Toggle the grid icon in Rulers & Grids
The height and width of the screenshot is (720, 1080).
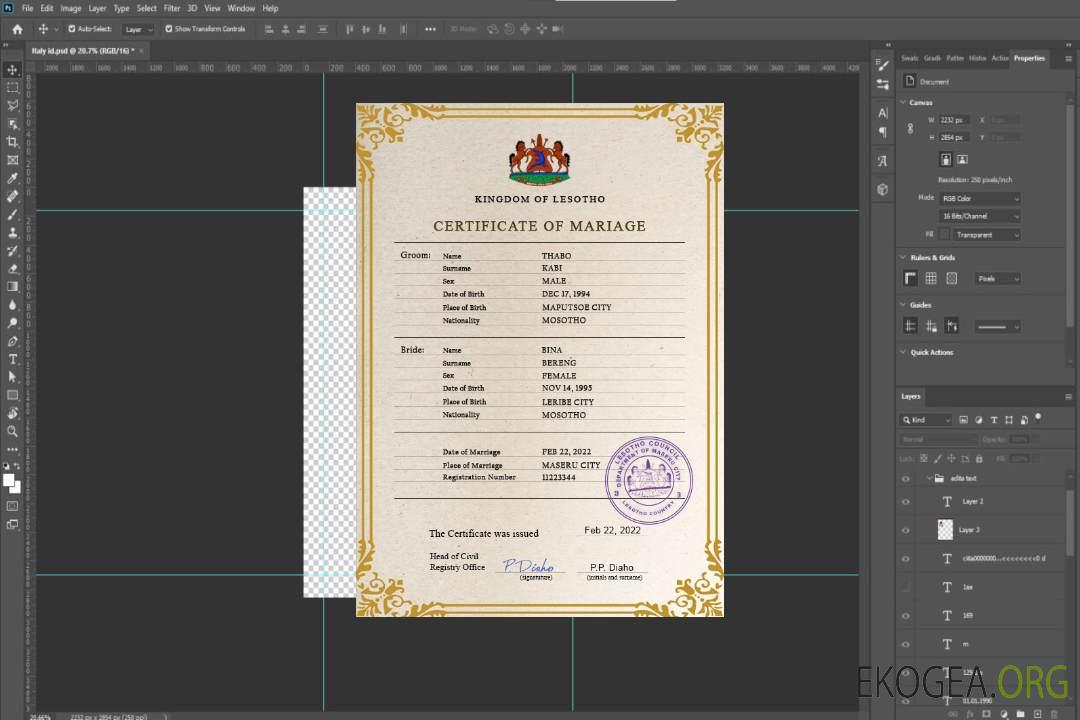tap(931, 278)
